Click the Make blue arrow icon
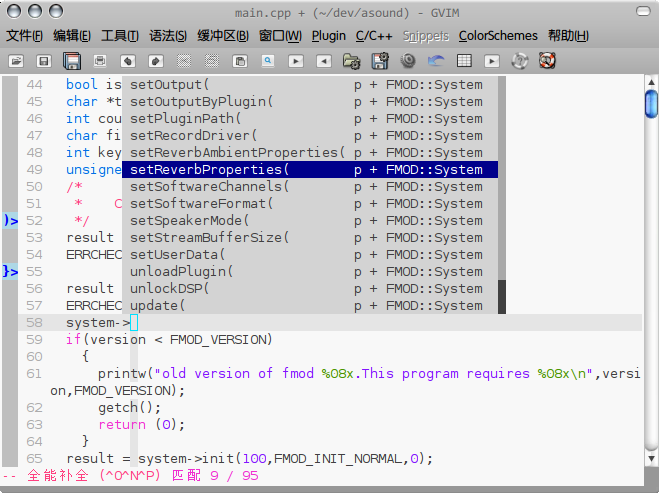The height and width of the screenshot is (493, 659). 436,61
